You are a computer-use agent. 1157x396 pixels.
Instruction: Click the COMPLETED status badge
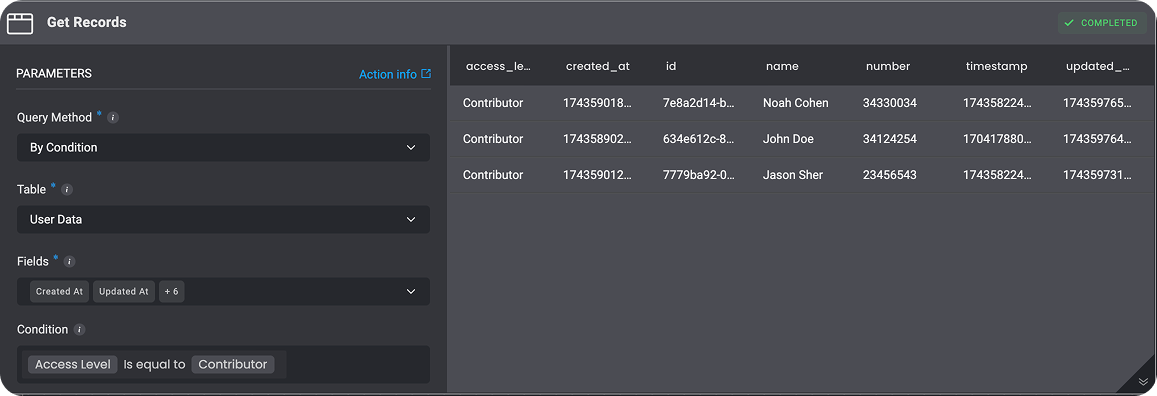tap(1102, 23)
